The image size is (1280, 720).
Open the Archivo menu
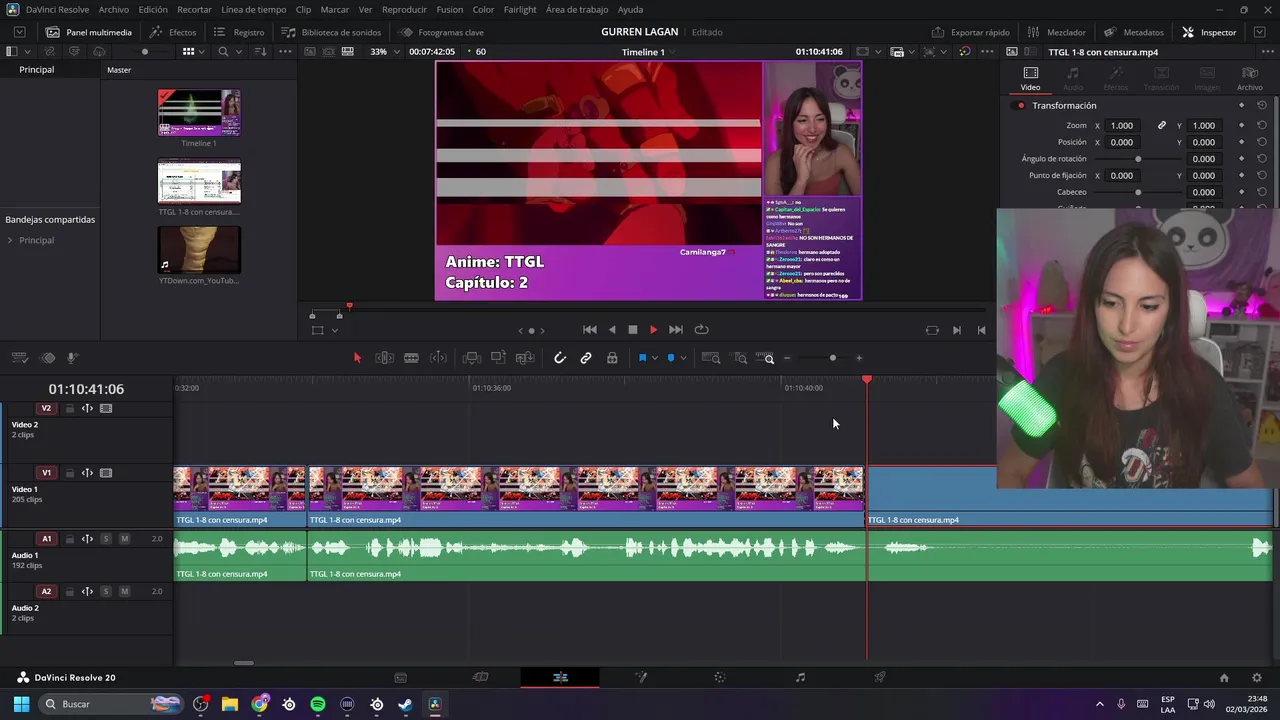(x=113, y=9)
